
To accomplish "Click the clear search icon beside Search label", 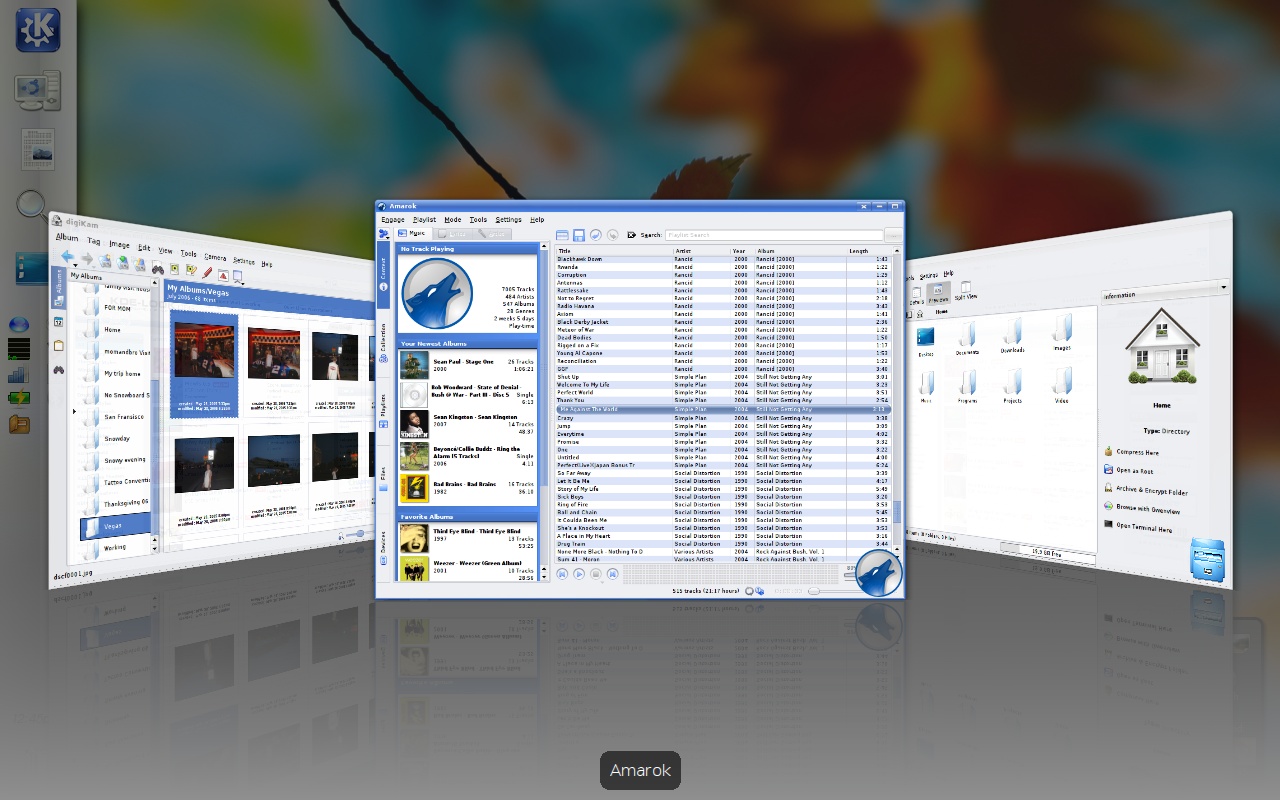I will click(632, 235).
